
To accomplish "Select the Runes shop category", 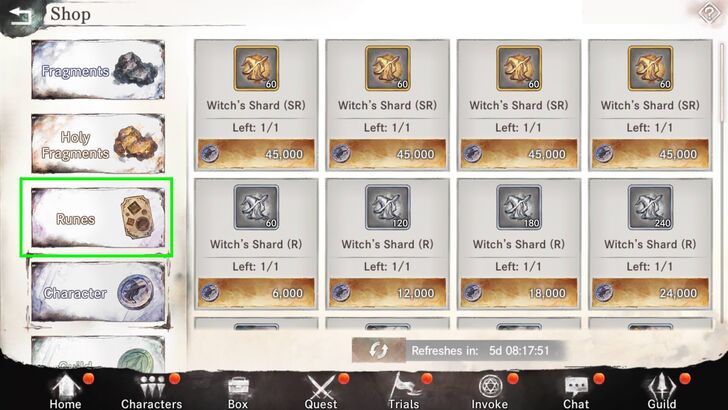I will [x=98, y=218].
